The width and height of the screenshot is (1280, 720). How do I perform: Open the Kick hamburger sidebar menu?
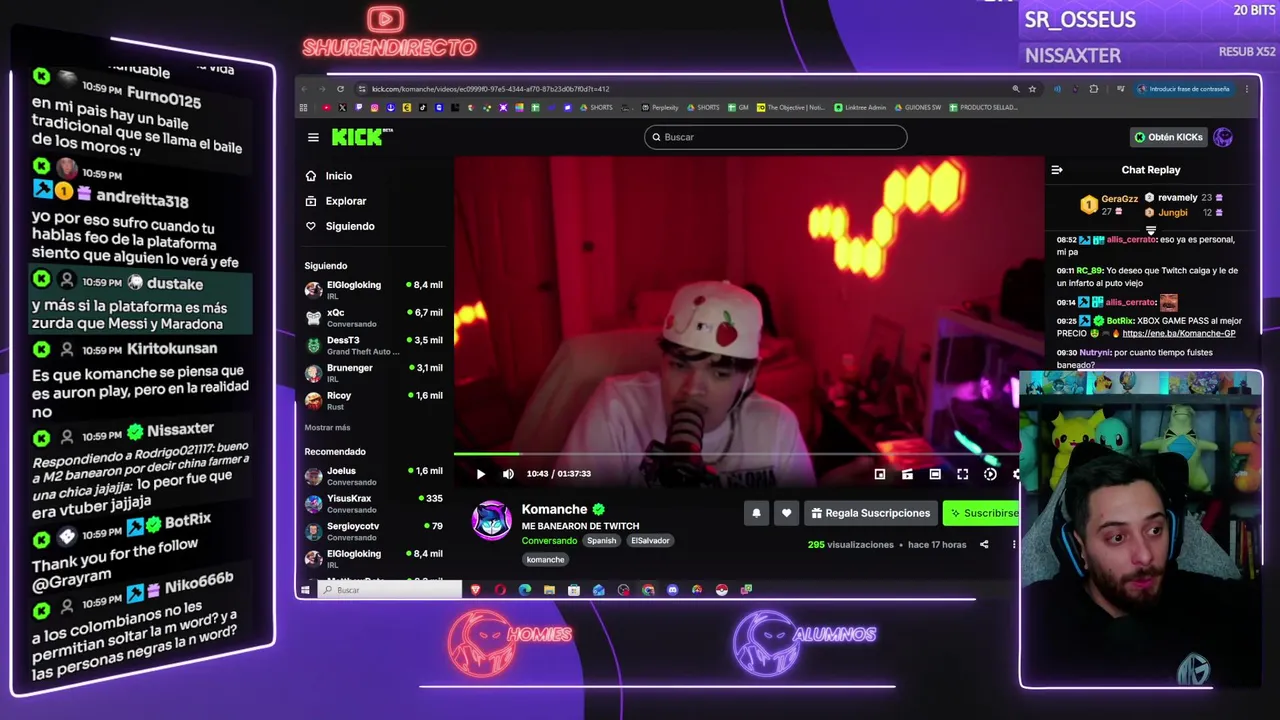tap(313, 138)
